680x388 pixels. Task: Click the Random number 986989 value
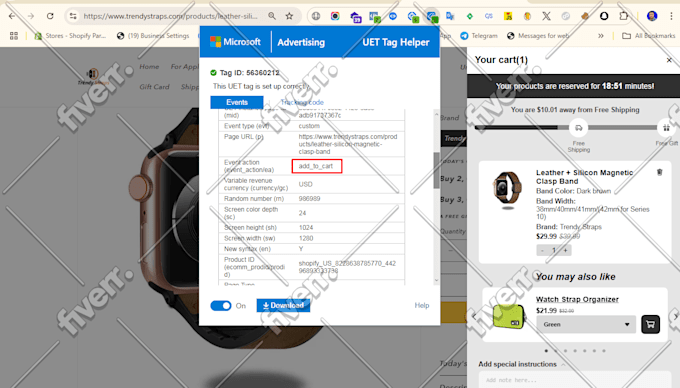[309, 199]
